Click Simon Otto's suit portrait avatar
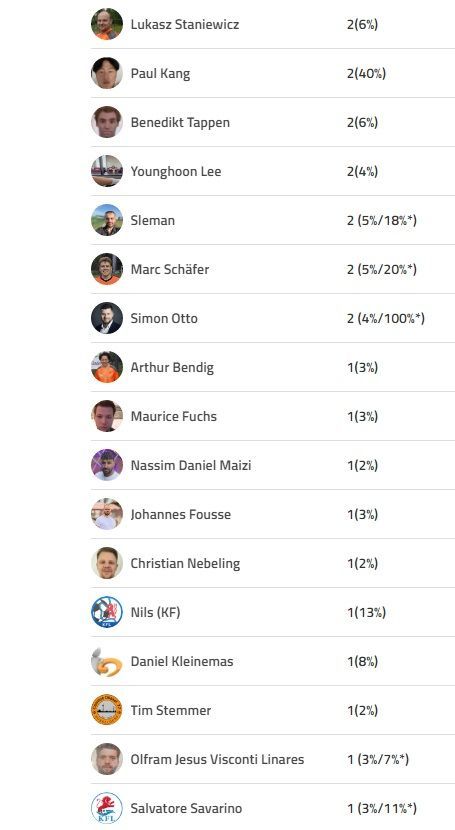455x830 pixels. tap(107, 318)
